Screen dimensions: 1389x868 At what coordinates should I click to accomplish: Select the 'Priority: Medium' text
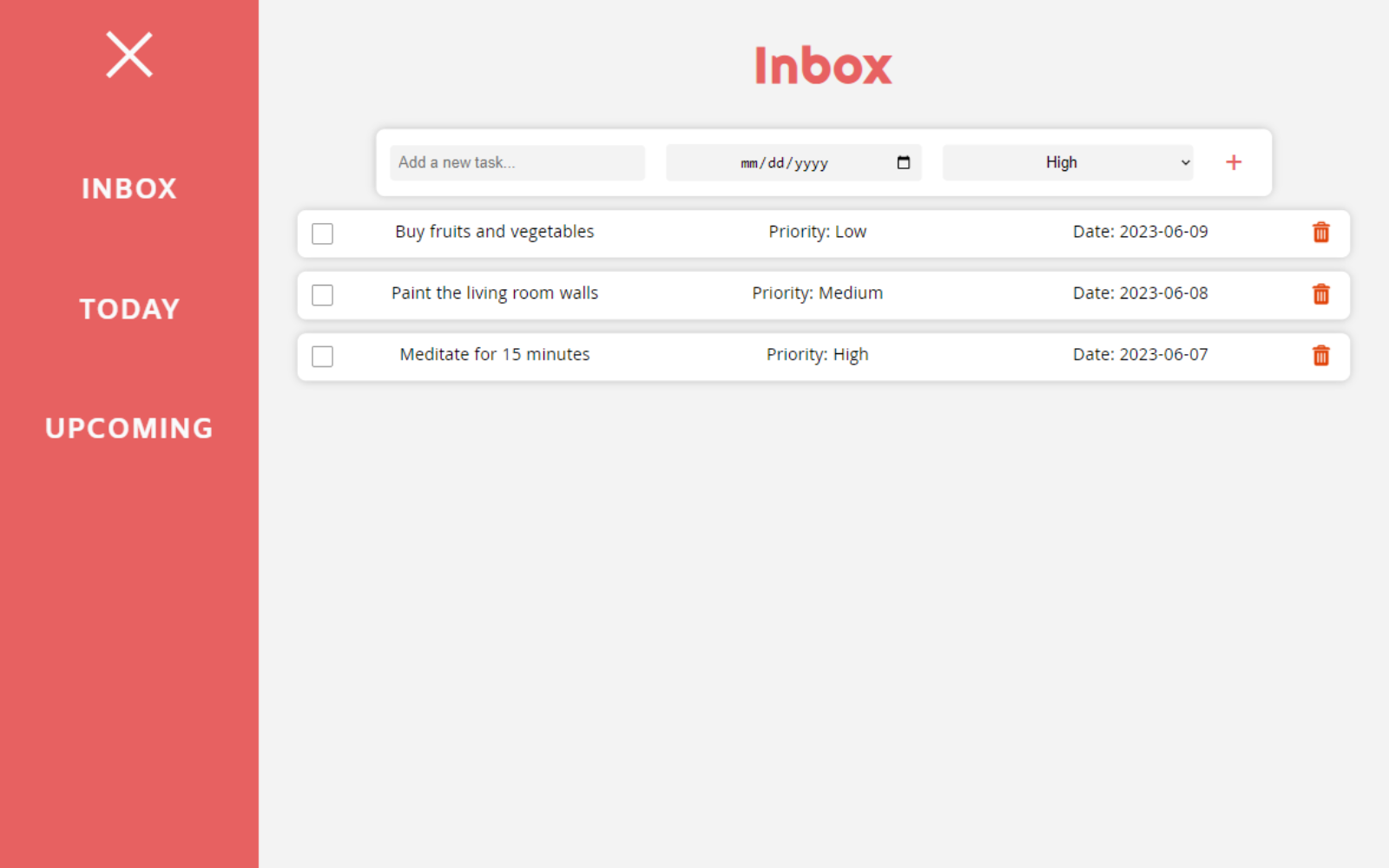pos(817,293)
